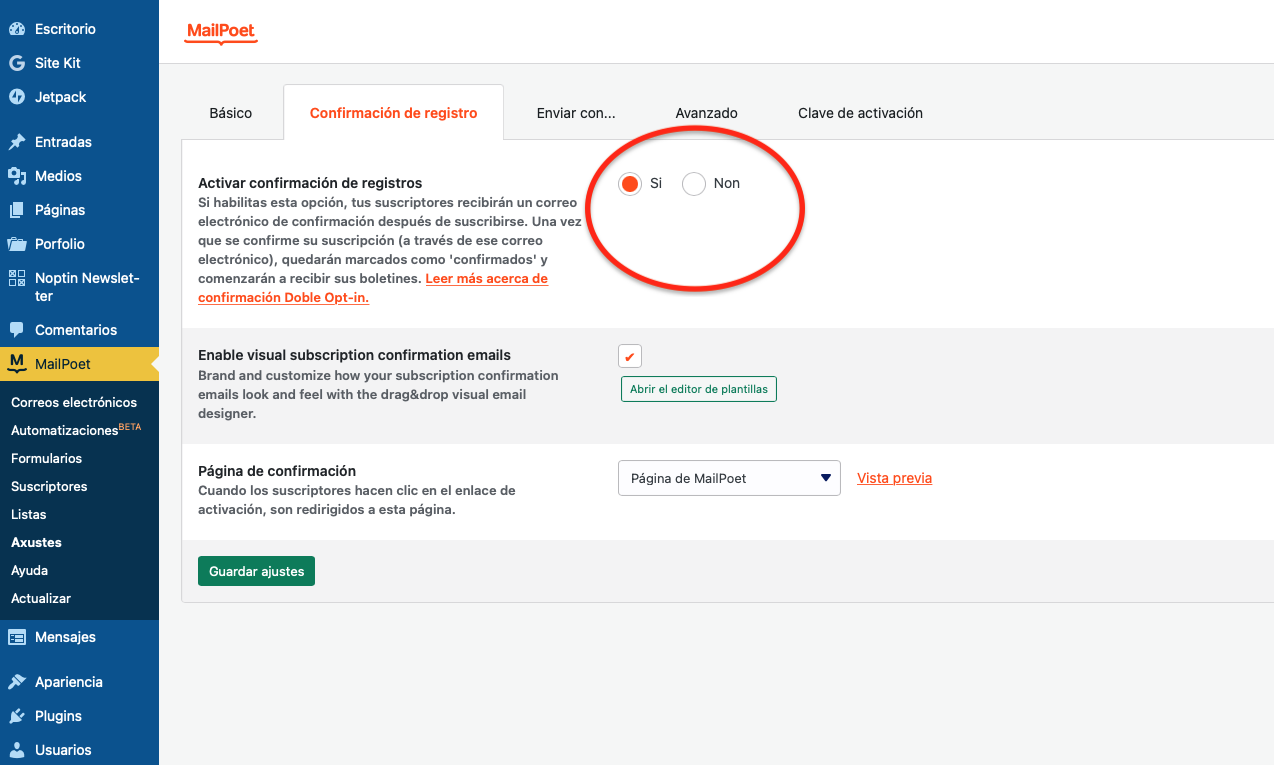The width and height of the screenshot is (1274, 765).
Task: Open Listas submenu item
Action: pos(29,514)
